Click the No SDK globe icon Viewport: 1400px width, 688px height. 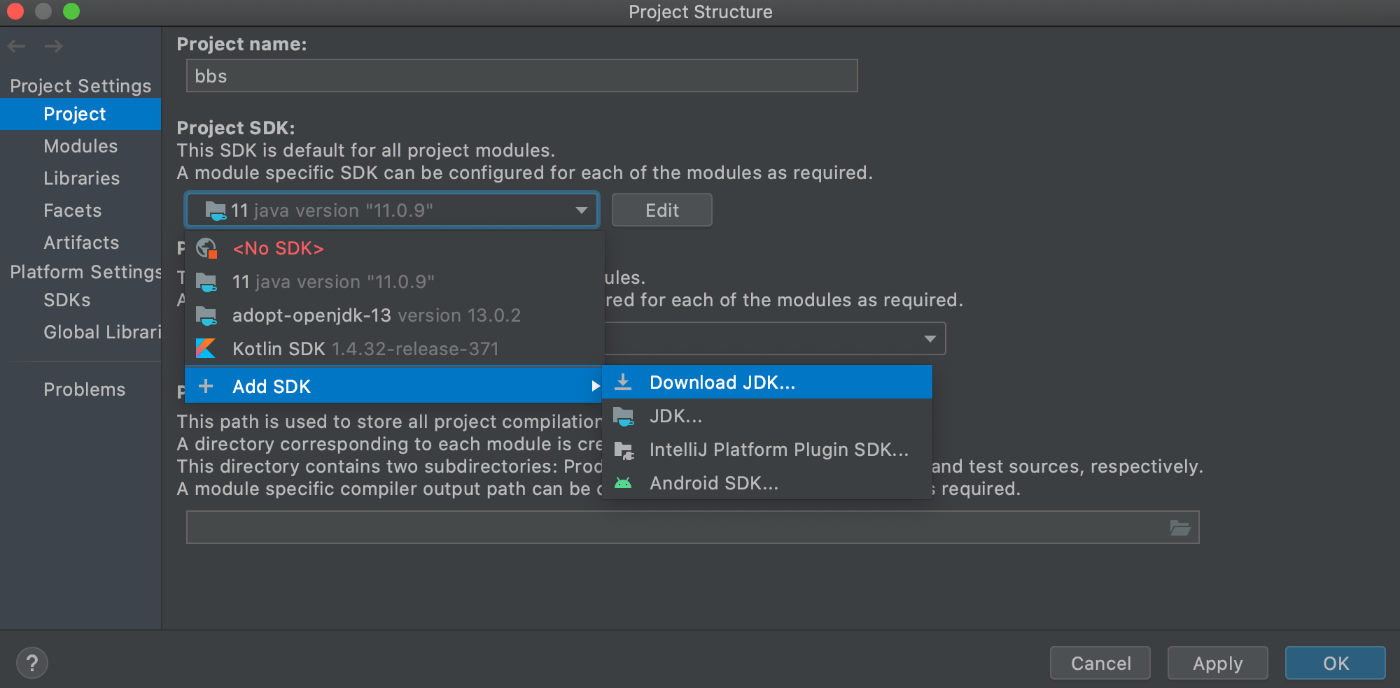(x=207, y=248)
